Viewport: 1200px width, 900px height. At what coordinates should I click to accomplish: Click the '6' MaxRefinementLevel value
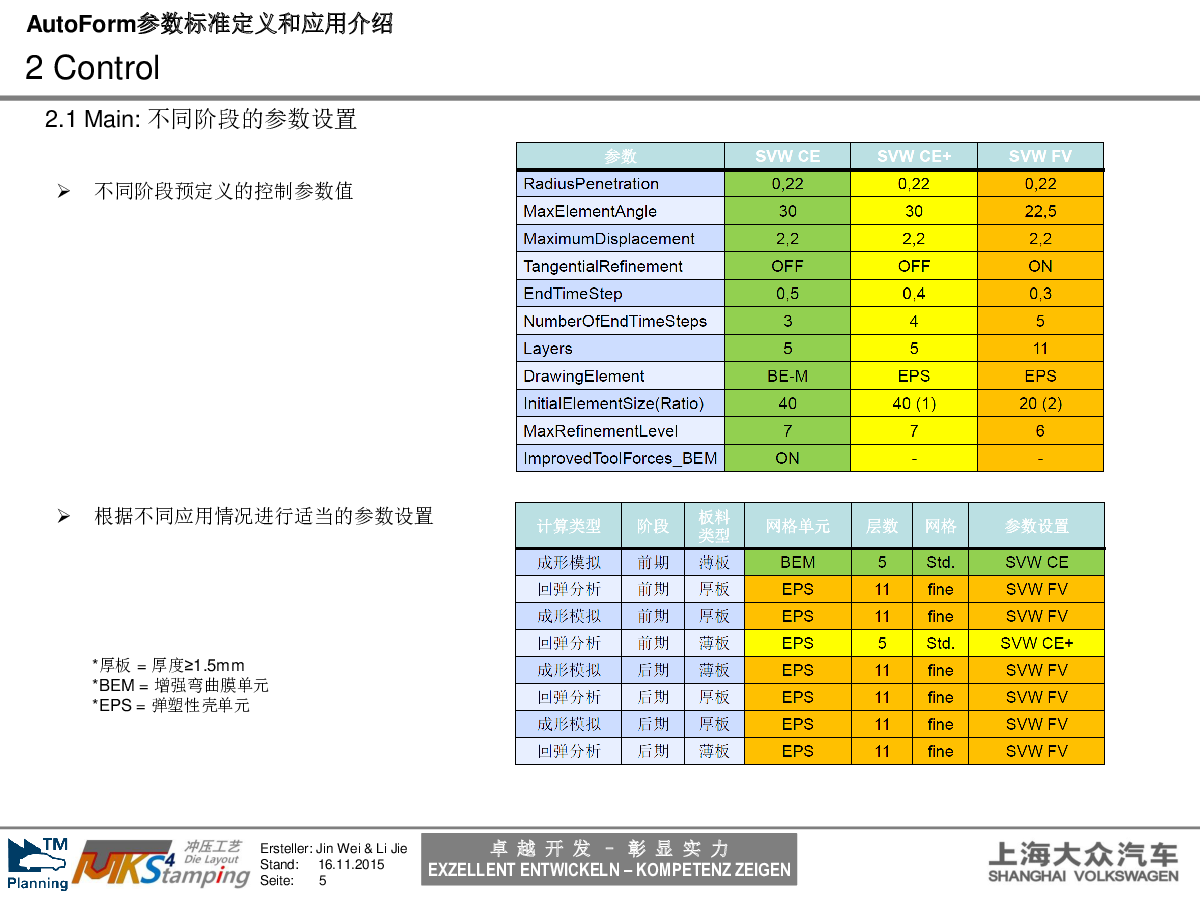[x=1040, y=431]
